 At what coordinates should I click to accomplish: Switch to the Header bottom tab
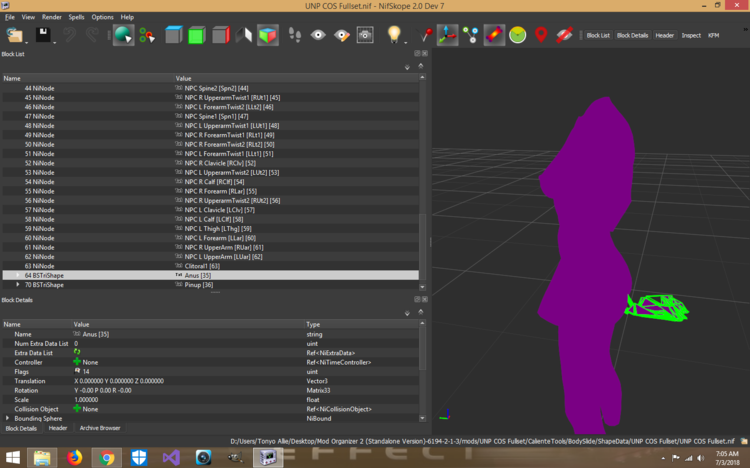[x=58, y=428]
